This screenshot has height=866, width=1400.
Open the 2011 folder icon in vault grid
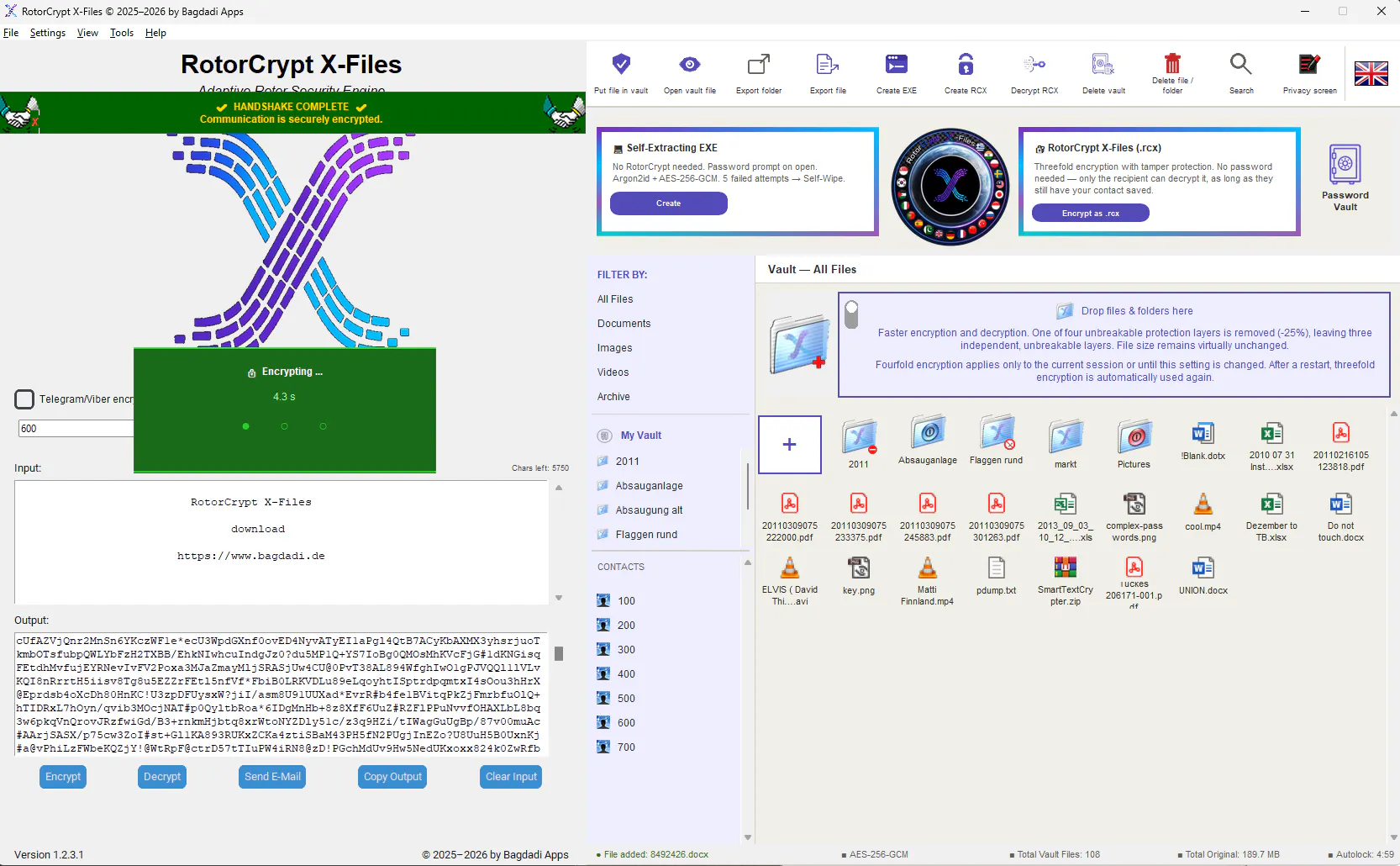click(x=859, y=437)
